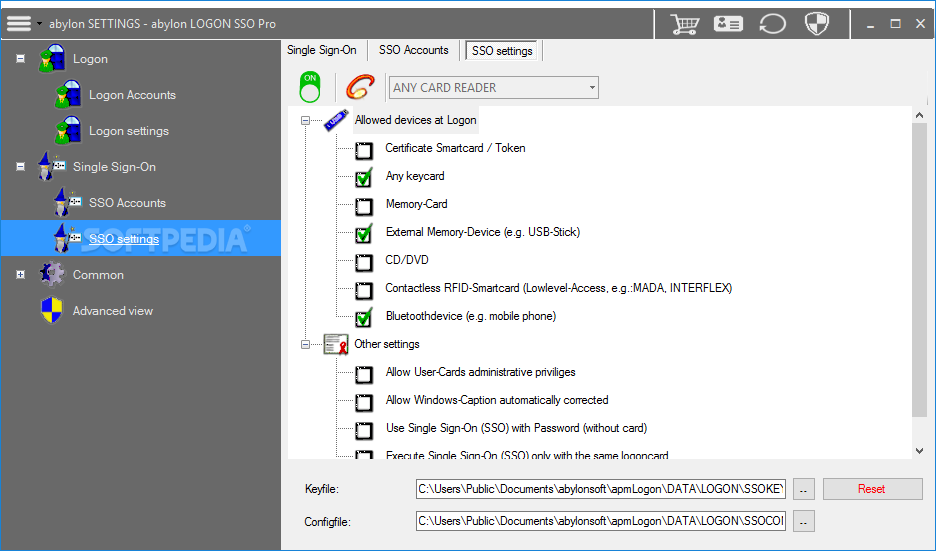Screen dimensions: 936x551
Task: Browse for Configfile with the ellipsis button
Action: click(803, 521)
